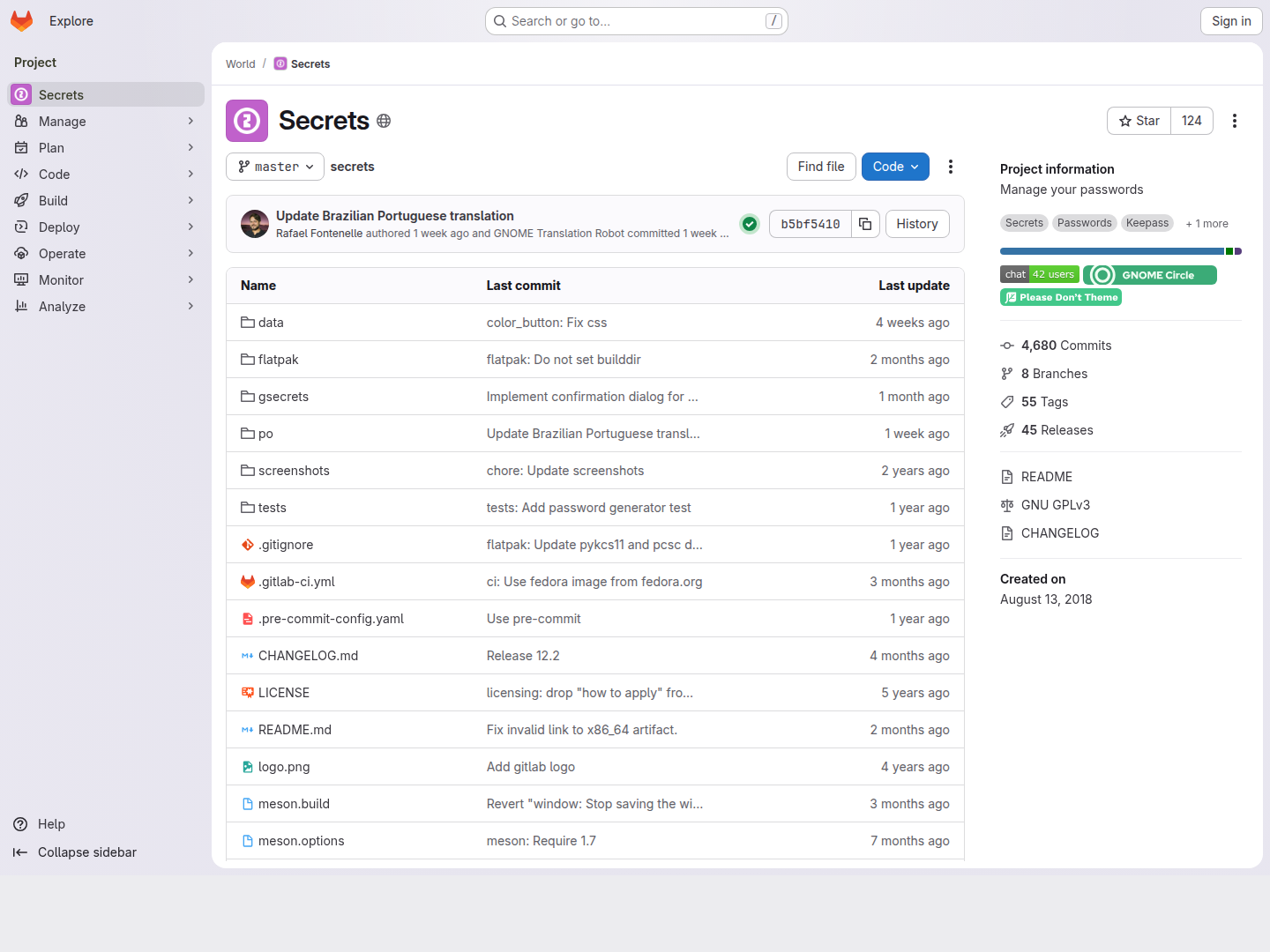Expand the Build sidebar section
This screenshot has width=1270, height=952.
(x=106, y=201)
